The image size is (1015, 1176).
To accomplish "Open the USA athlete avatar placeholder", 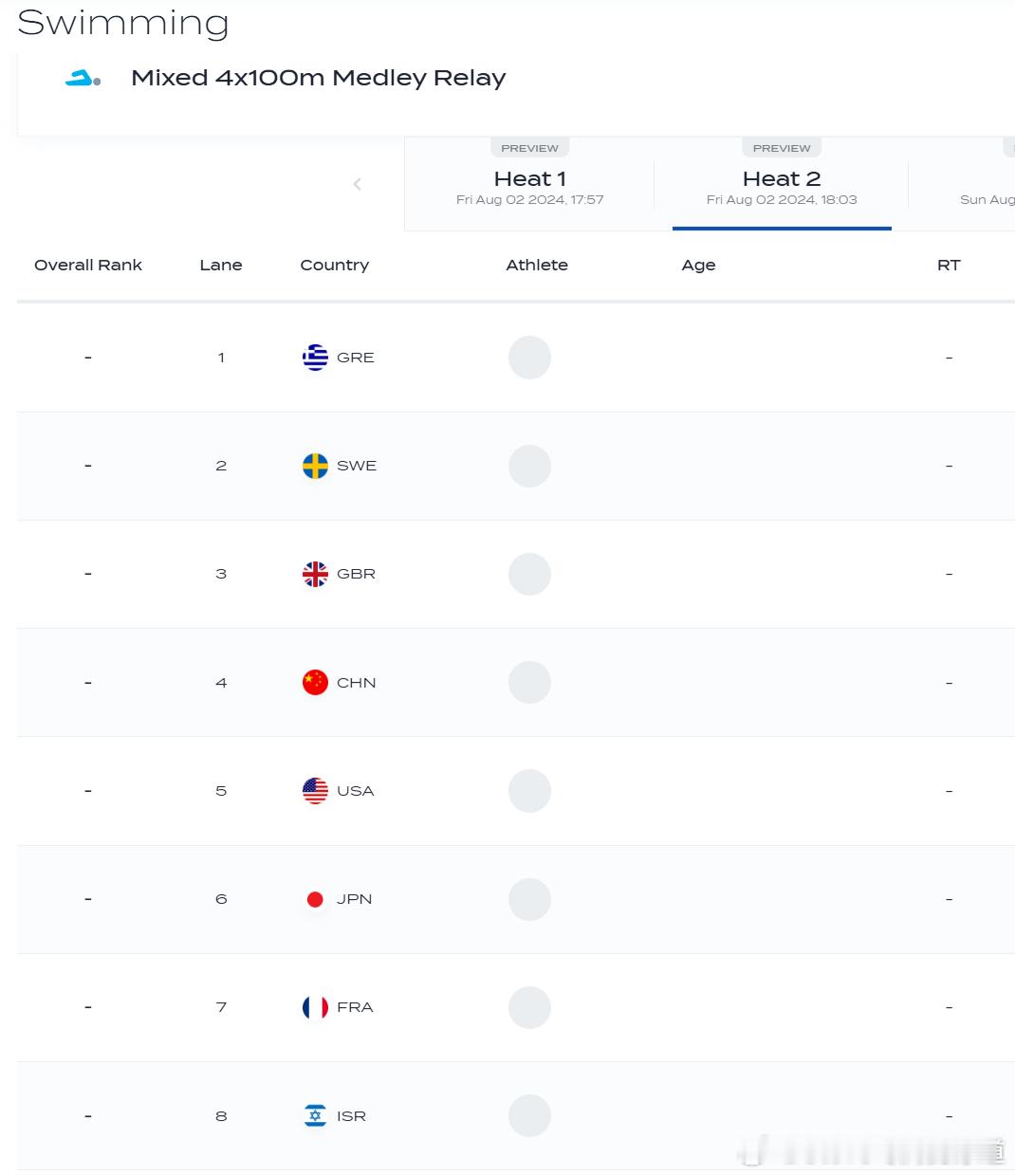I will (x=529, y=791).
